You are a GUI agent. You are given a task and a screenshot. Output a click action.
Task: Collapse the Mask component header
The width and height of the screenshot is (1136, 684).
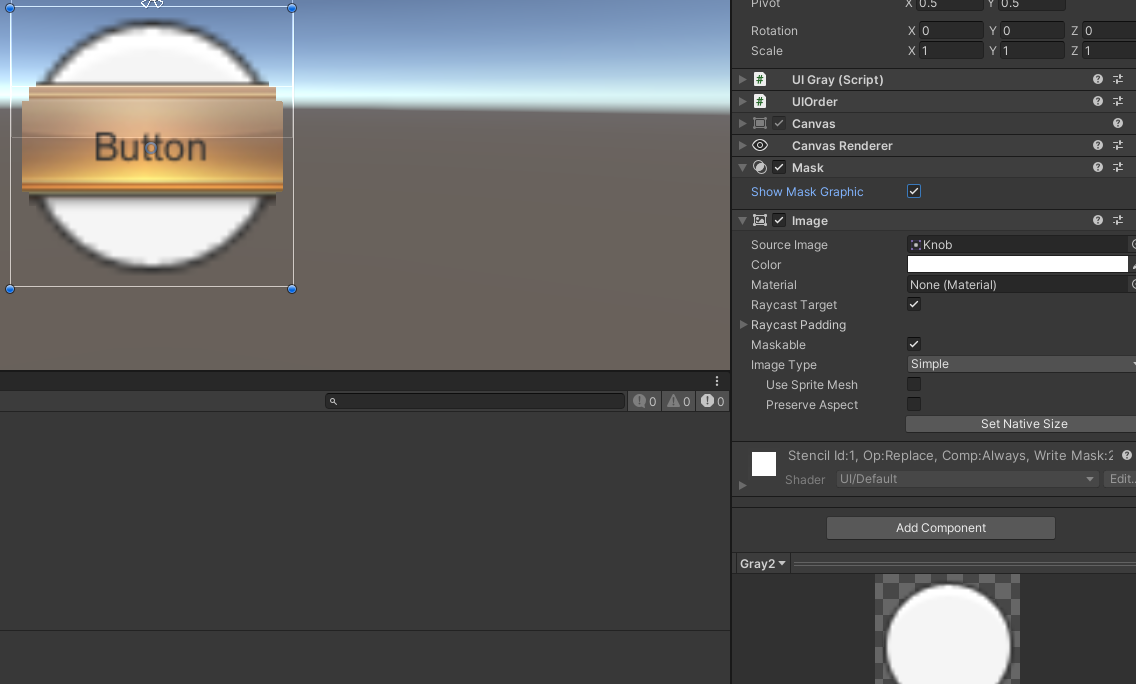coord(743,168)
